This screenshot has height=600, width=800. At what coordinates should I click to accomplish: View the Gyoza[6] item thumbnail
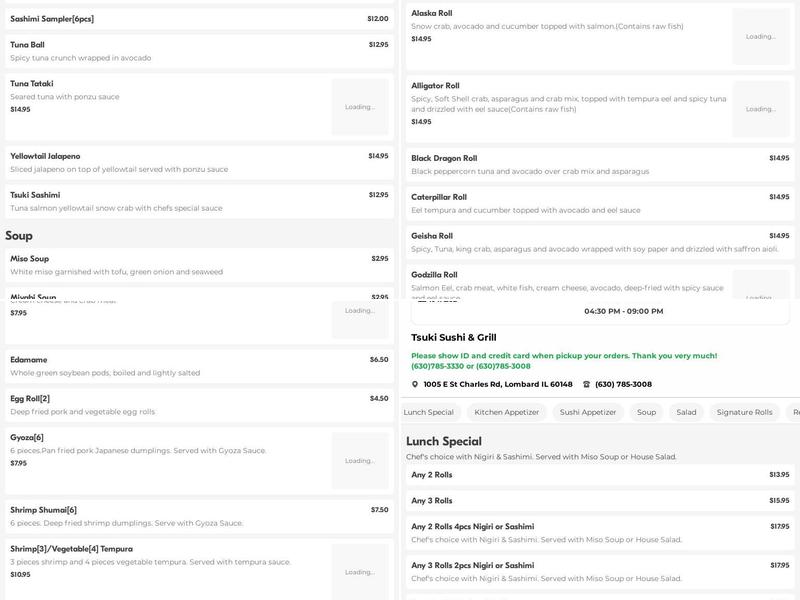pos(360,461)
